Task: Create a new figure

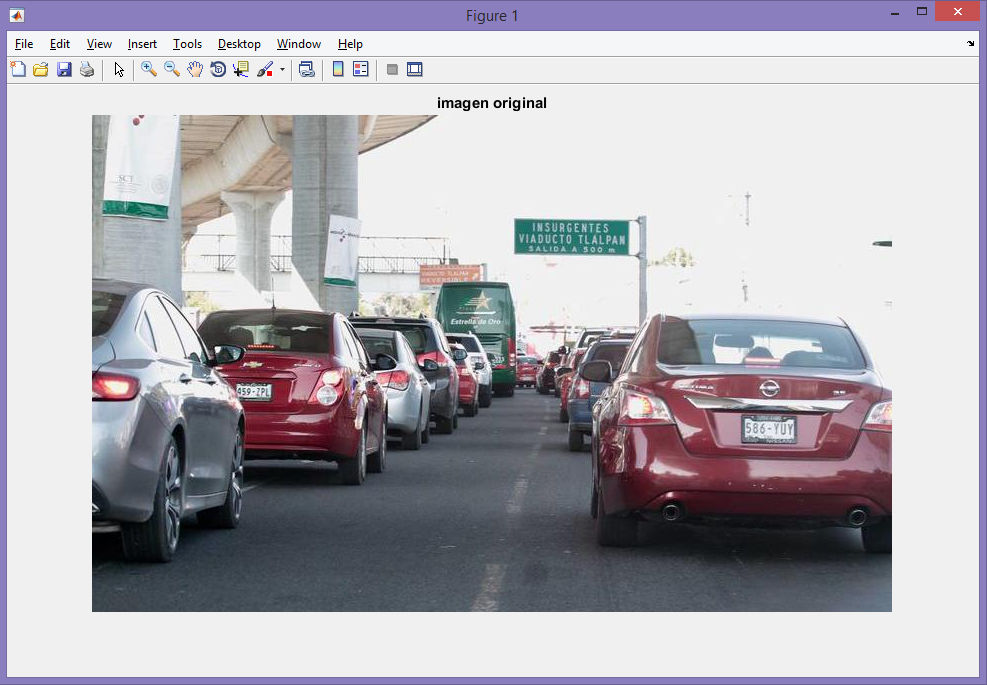Action: pyautogui.click(x=18, y=69)
